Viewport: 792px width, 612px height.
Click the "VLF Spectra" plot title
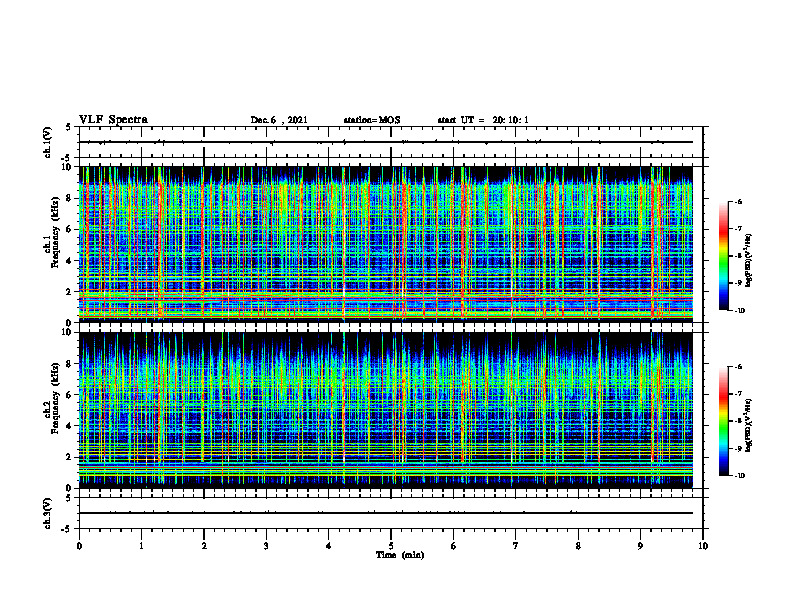pos(113,120)
